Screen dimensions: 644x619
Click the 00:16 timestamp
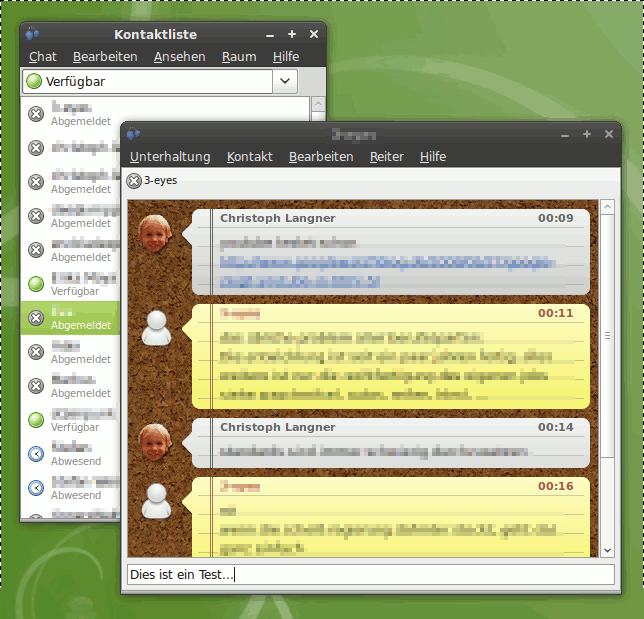[555, 486]
